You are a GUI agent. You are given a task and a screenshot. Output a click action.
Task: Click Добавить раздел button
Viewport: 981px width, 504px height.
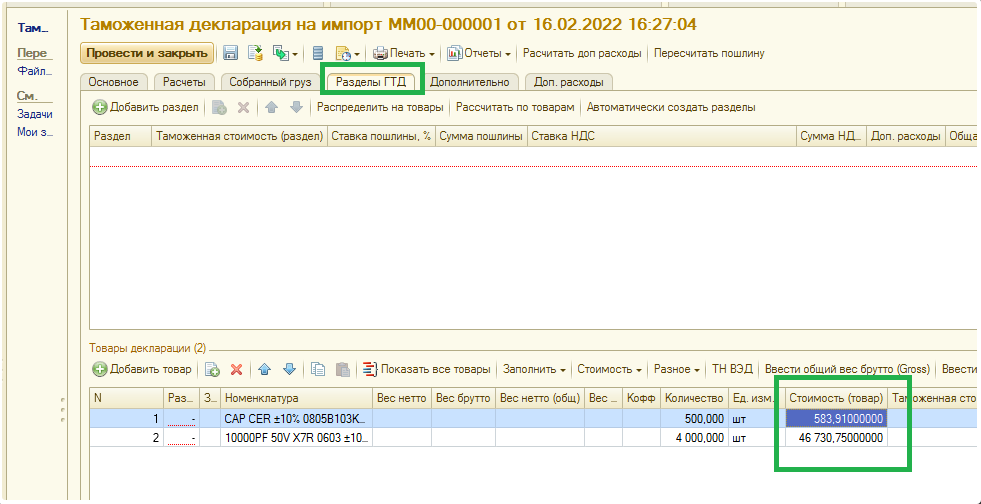(x=146, y=107)
